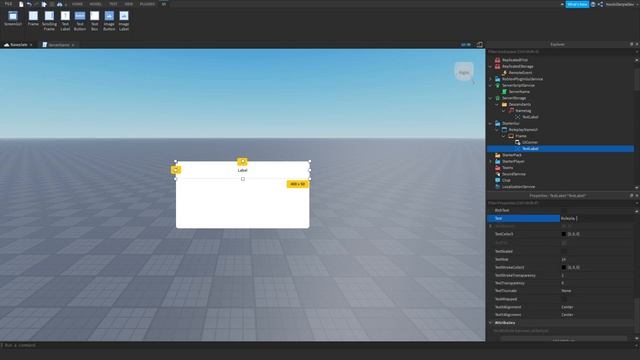Click the ServerStorage service icon

tap(498, 98)
